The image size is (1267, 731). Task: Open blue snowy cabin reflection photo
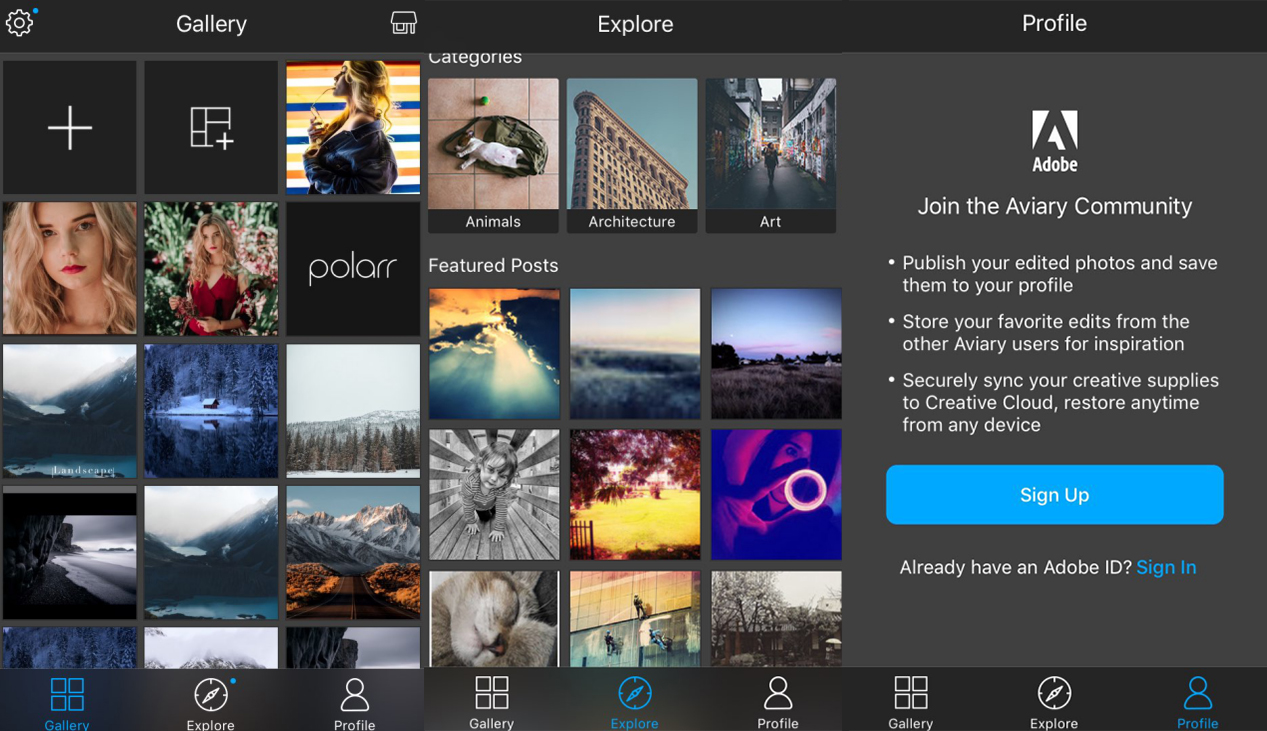point(211,411)
